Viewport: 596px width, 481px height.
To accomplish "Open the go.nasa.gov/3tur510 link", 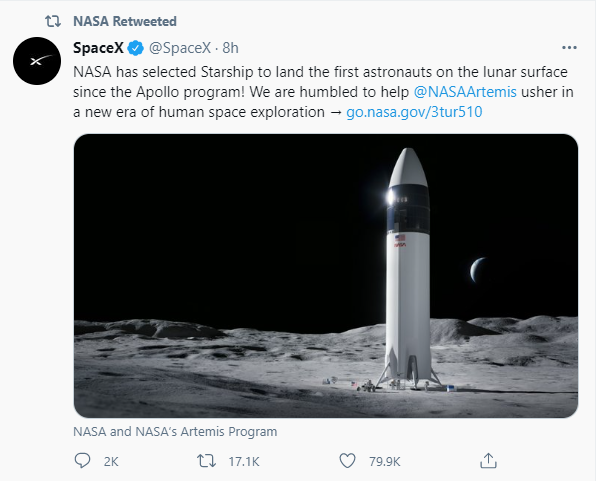I will point(414,112).
